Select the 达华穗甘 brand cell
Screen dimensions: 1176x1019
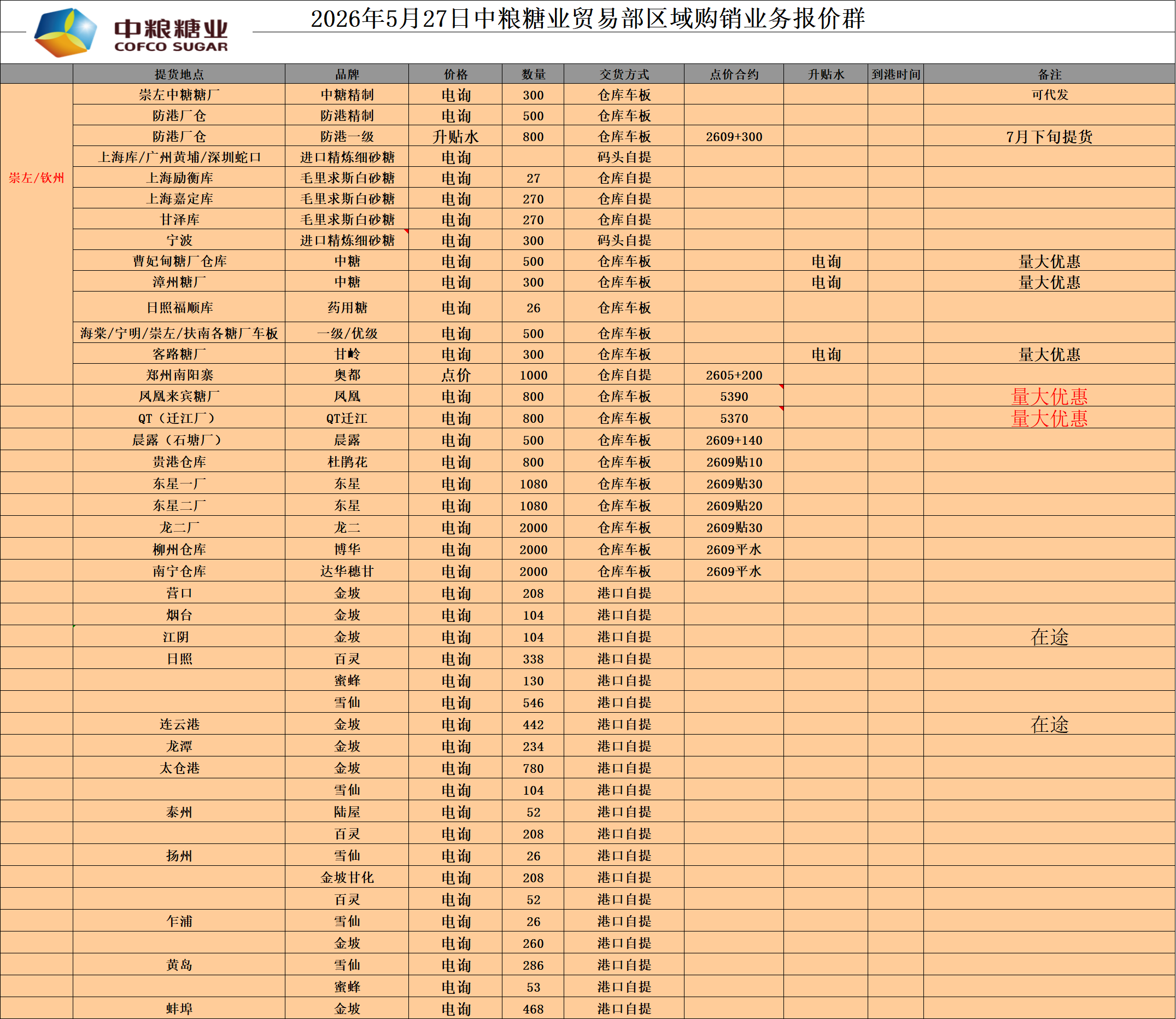[347, 571]
